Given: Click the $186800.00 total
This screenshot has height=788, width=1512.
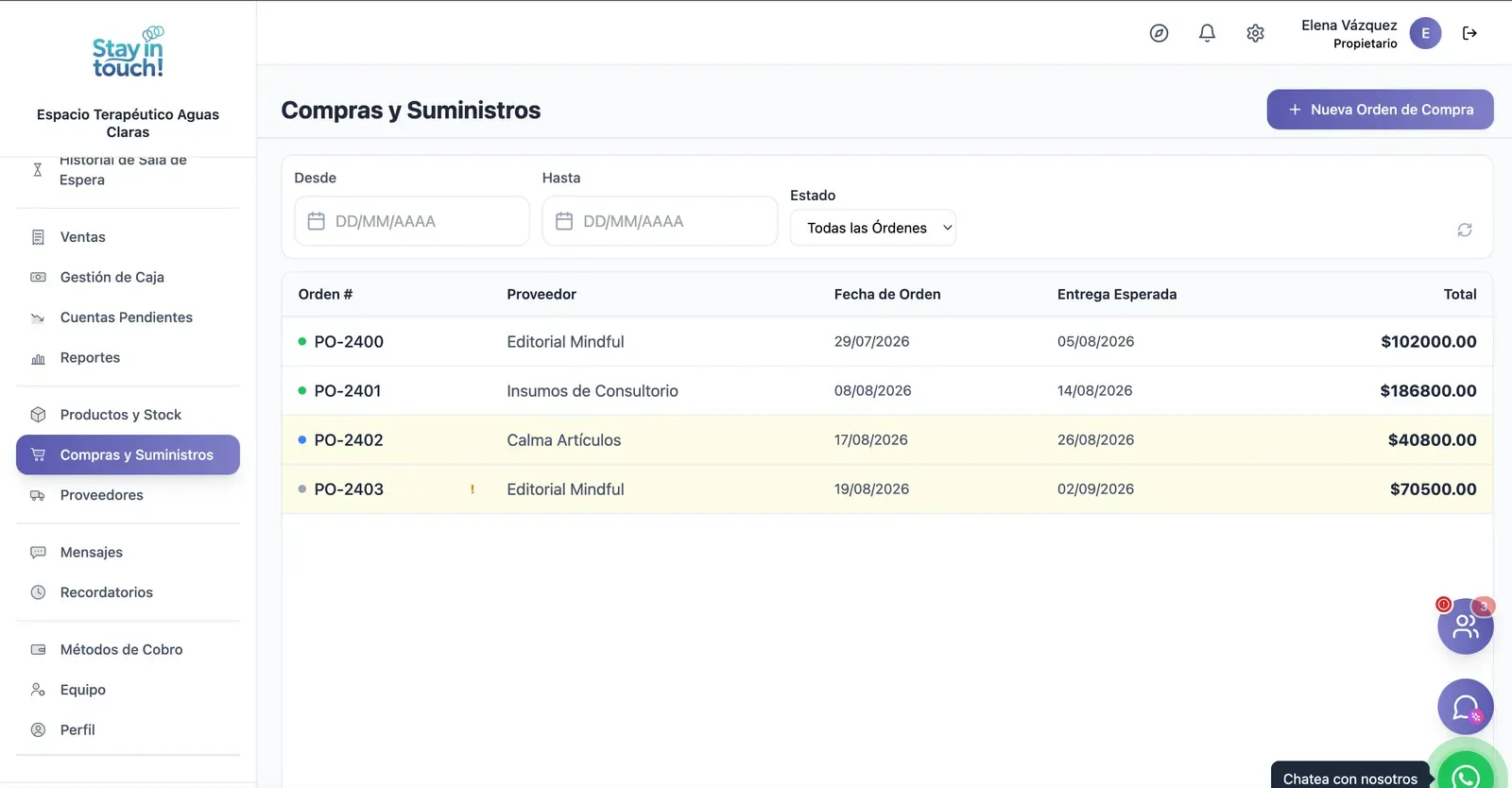Looking at the screenshot, I should [x=1428, y=391].
